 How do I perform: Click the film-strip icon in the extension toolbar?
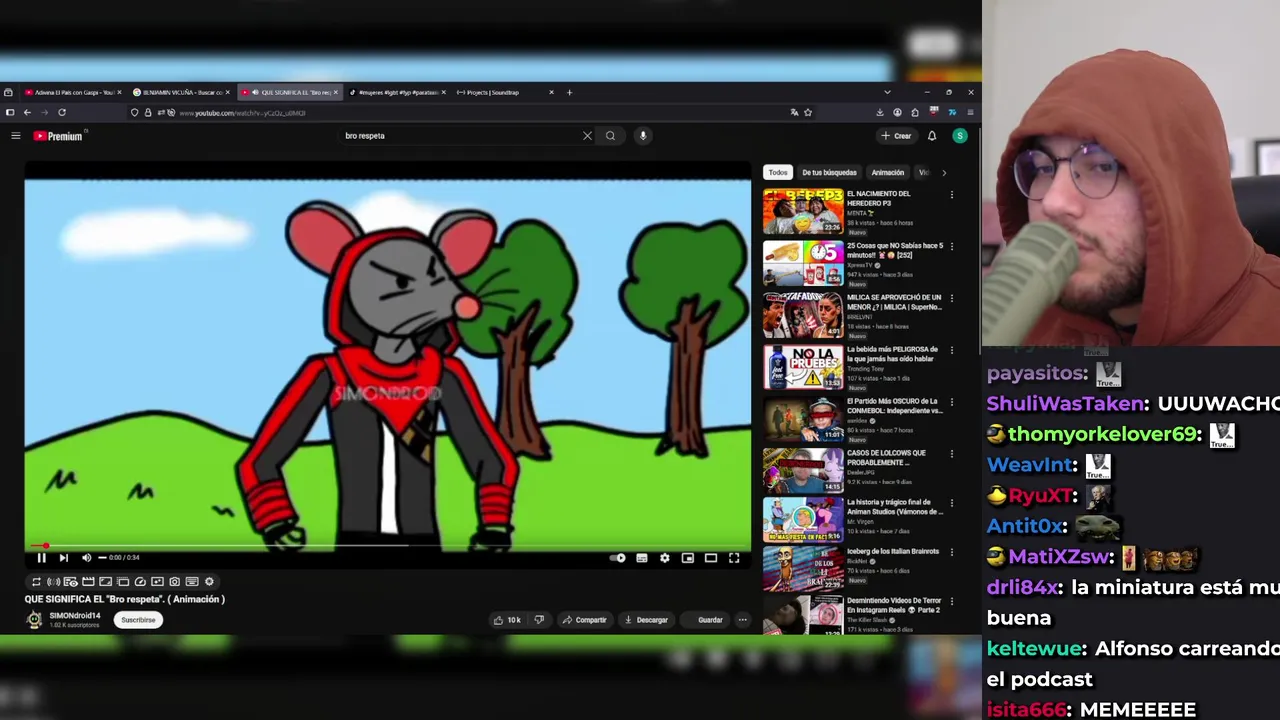coord(88,582)
